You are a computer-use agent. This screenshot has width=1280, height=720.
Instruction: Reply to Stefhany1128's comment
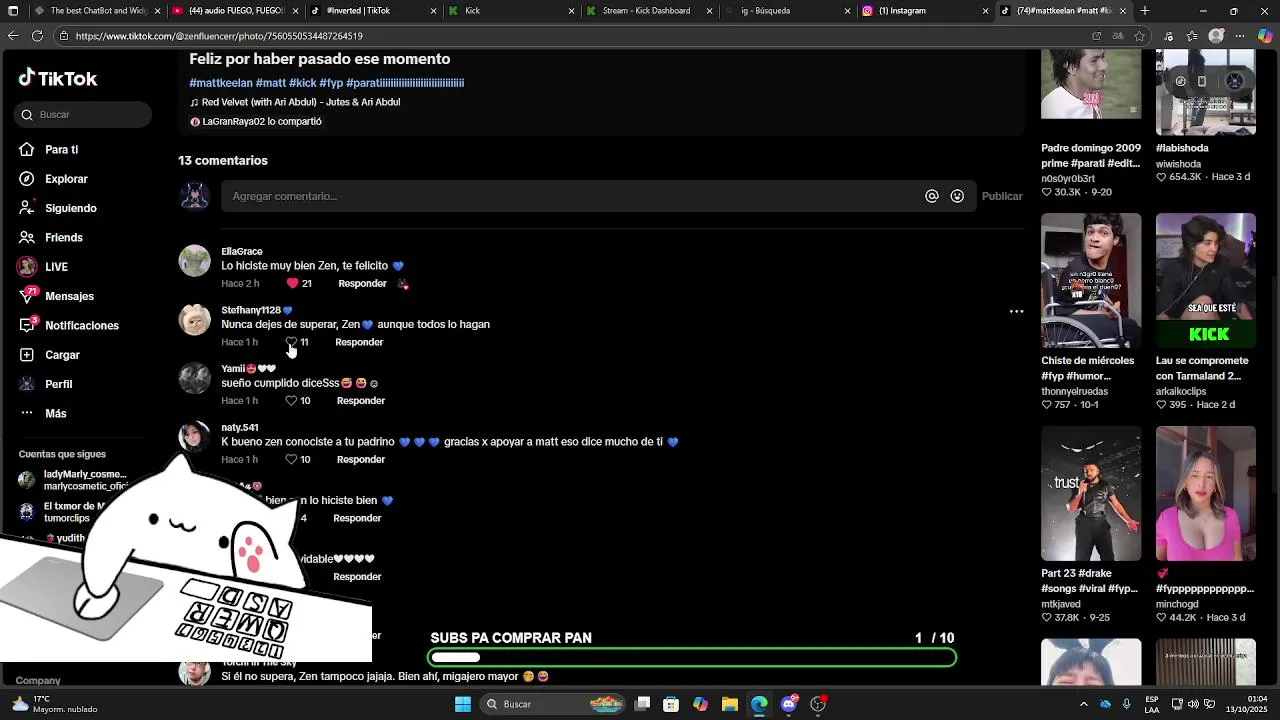click(x=359, y=342)
